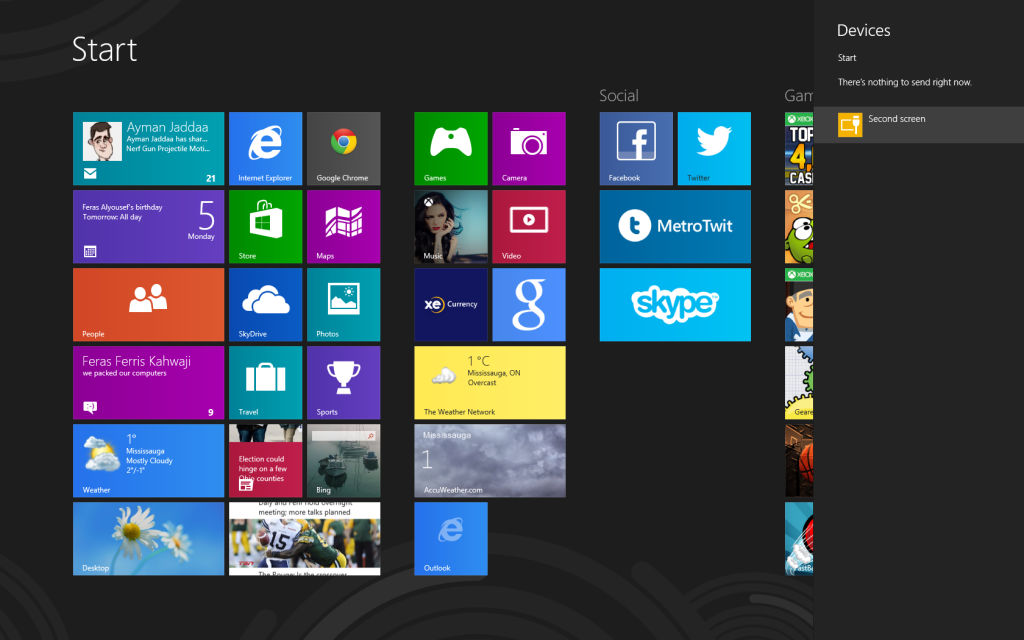Launch the Outlook tile
Screen dimensions: 1024x640
pos(451,539)
